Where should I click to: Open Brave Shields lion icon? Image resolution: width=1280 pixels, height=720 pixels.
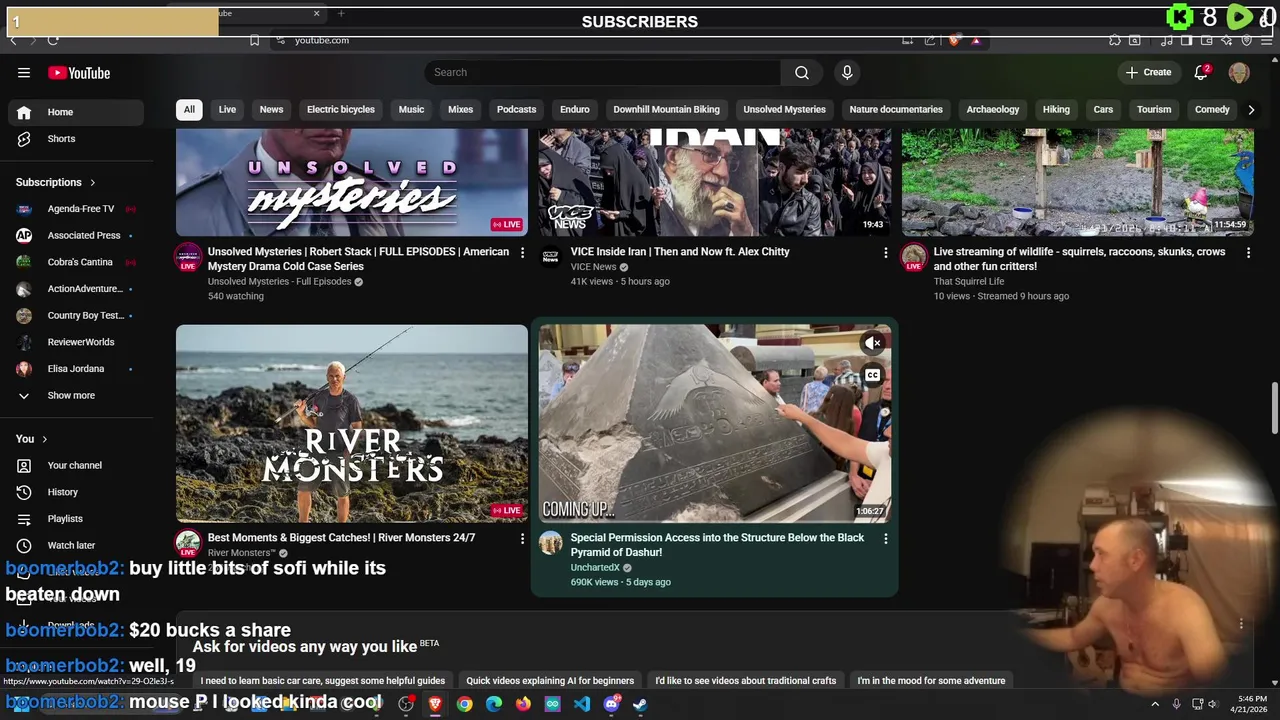click(954, 40)
